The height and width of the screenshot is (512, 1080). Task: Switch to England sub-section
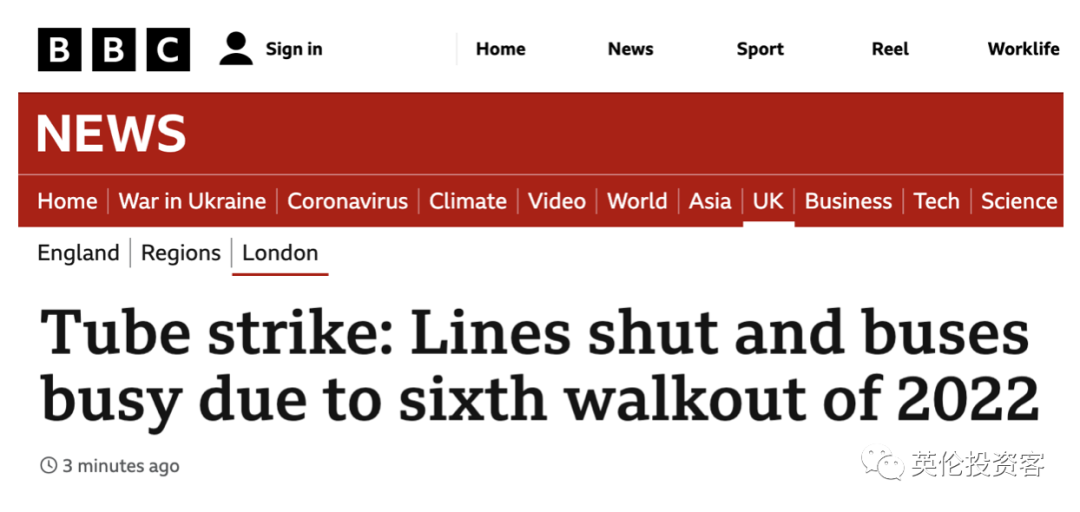[79, 253]
